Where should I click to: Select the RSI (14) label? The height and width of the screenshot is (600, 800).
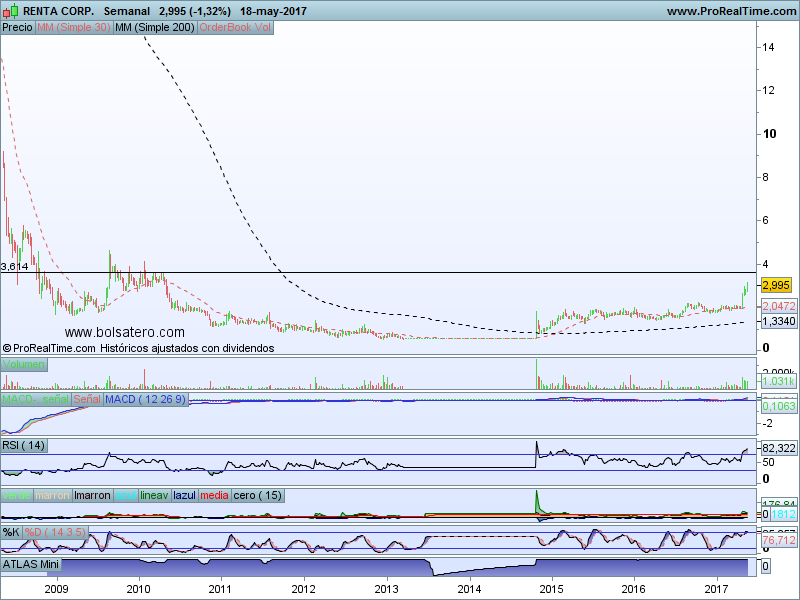click(x=23, y=445)
